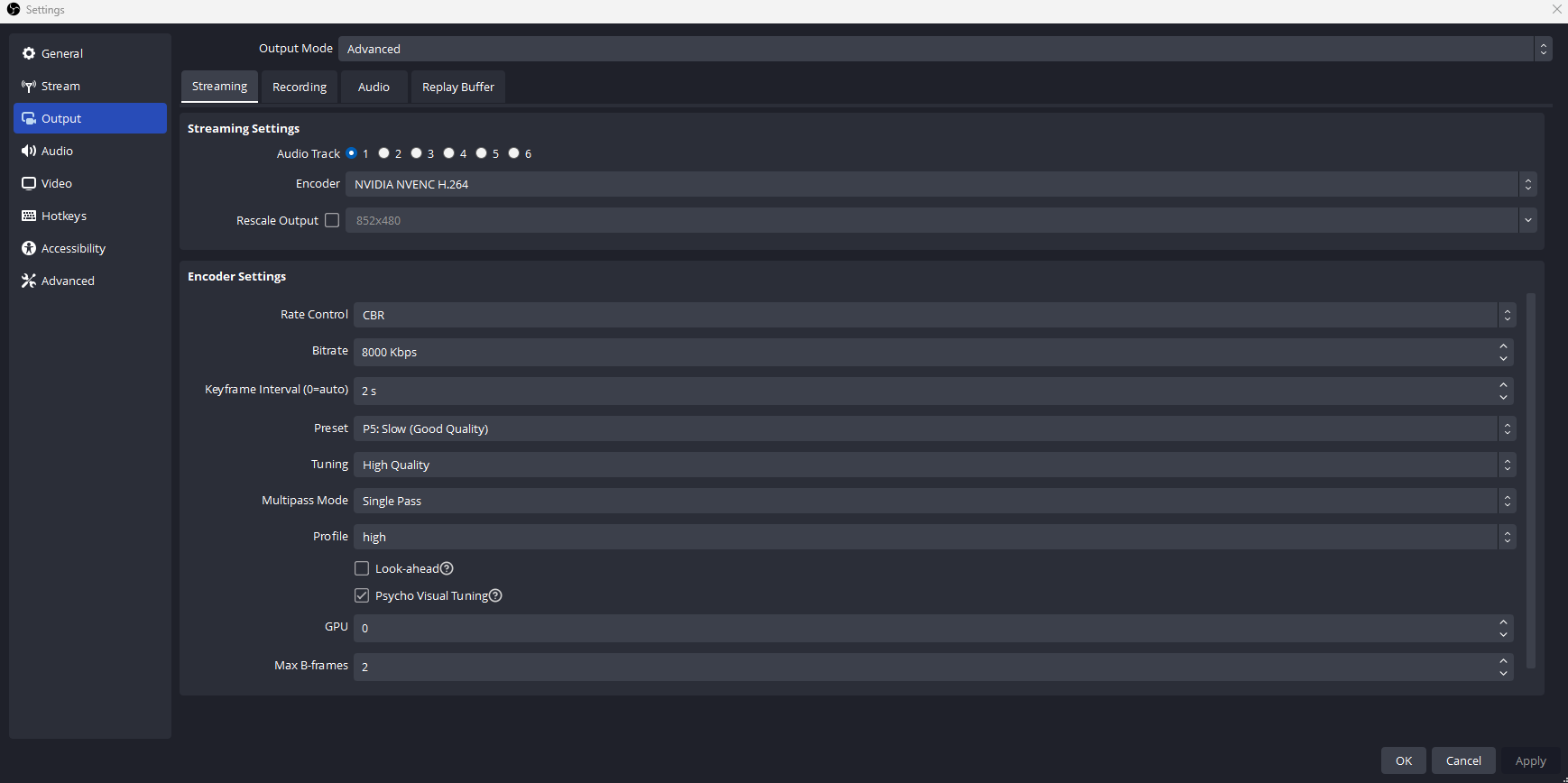Open the Output Mode dropdown
The height and width of the screenshot is (783, 1568).
tap(945, 49)
